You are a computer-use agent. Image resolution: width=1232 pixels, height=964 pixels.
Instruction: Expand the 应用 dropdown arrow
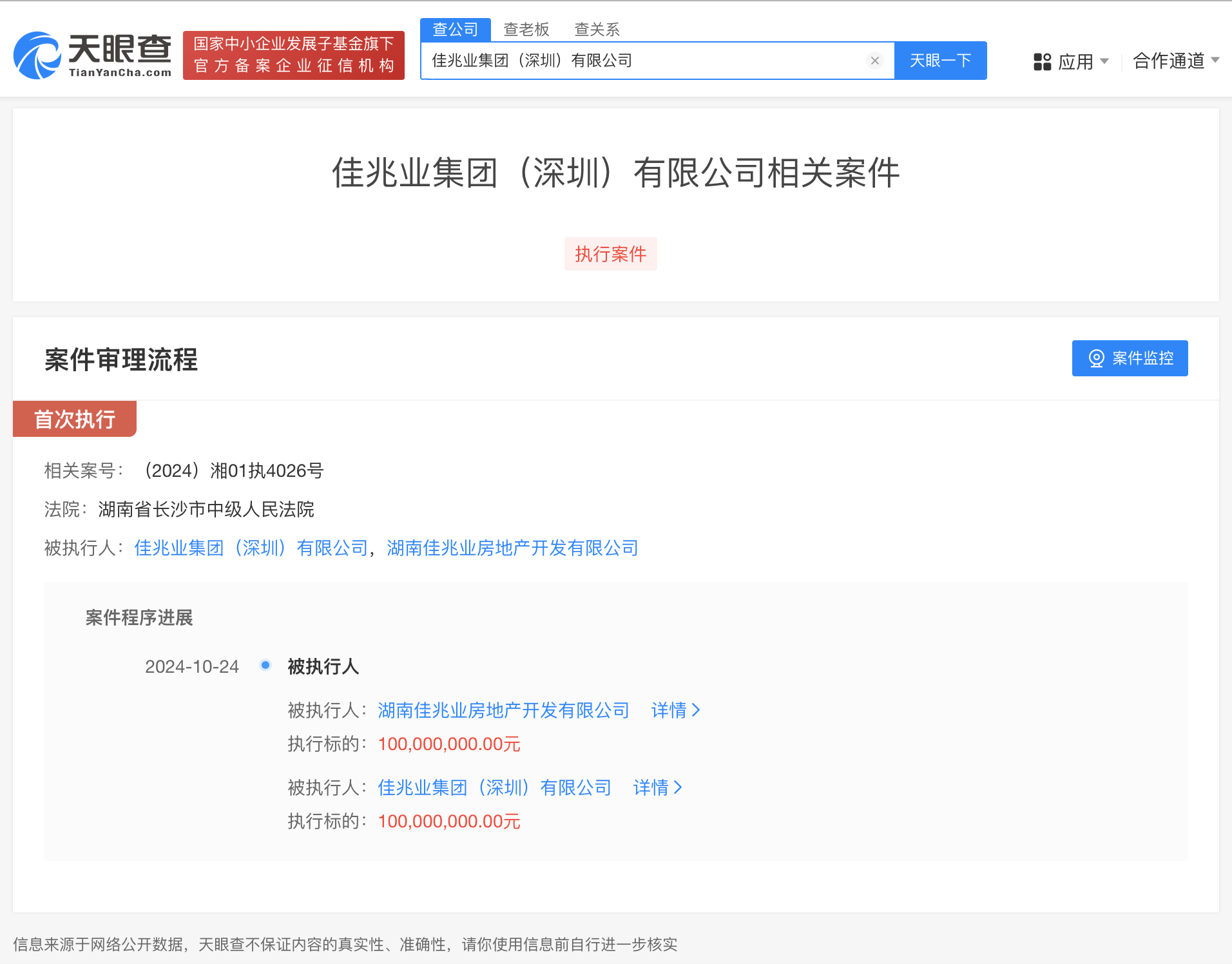(1104, 61)
